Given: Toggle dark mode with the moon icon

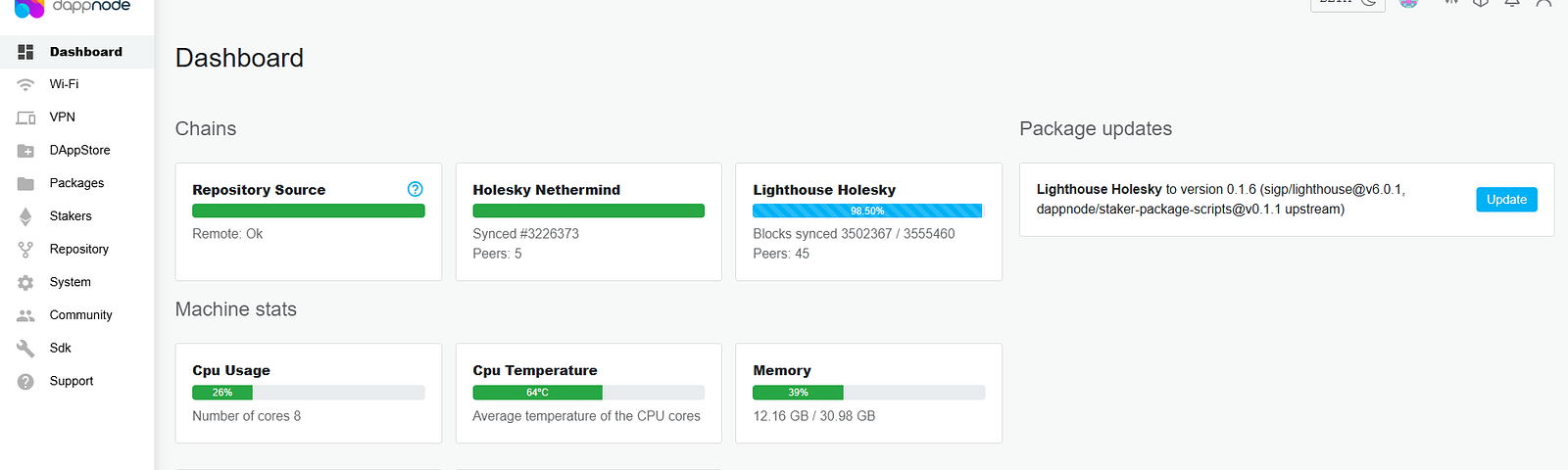Looking at the screenshot, I should click(1369, 3).
